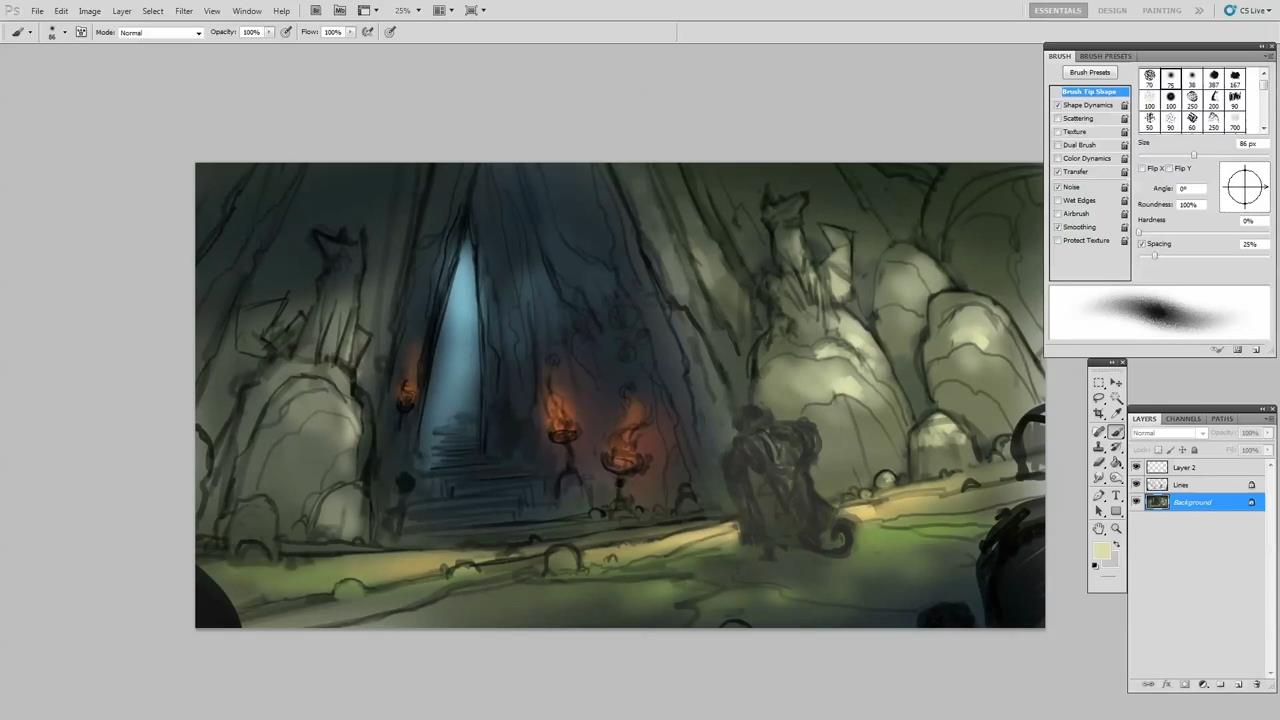Image resolution: width=1280 pixels, height=720 pixels.
Task: Select Brush Tip Shape option
Action: [1089, 92]
